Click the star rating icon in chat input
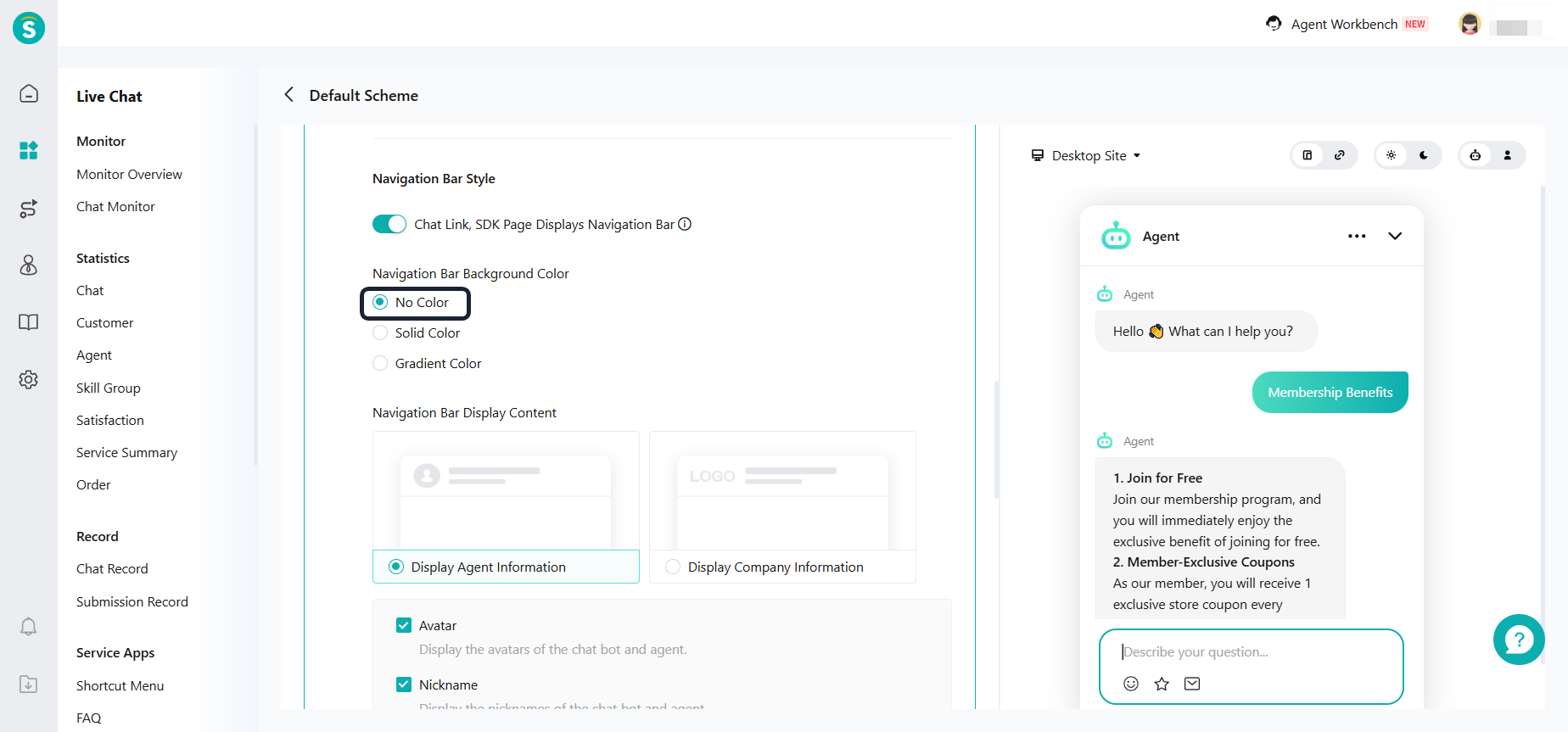 point(1162,684)
